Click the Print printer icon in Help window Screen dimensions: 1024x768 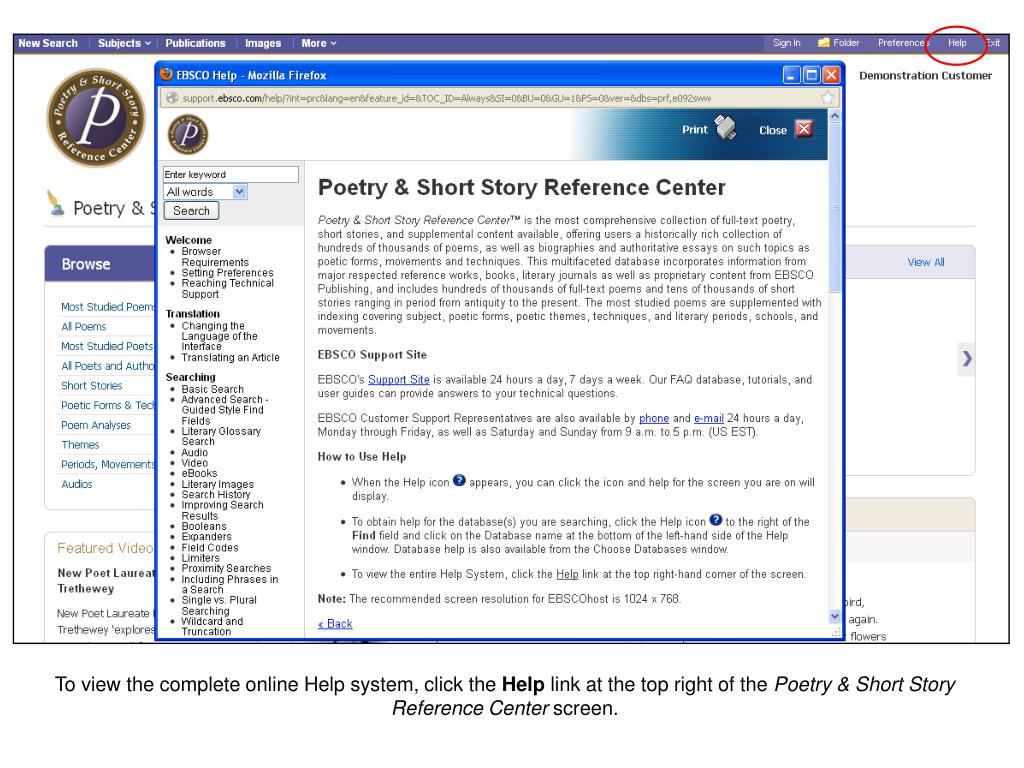(725, 127)
